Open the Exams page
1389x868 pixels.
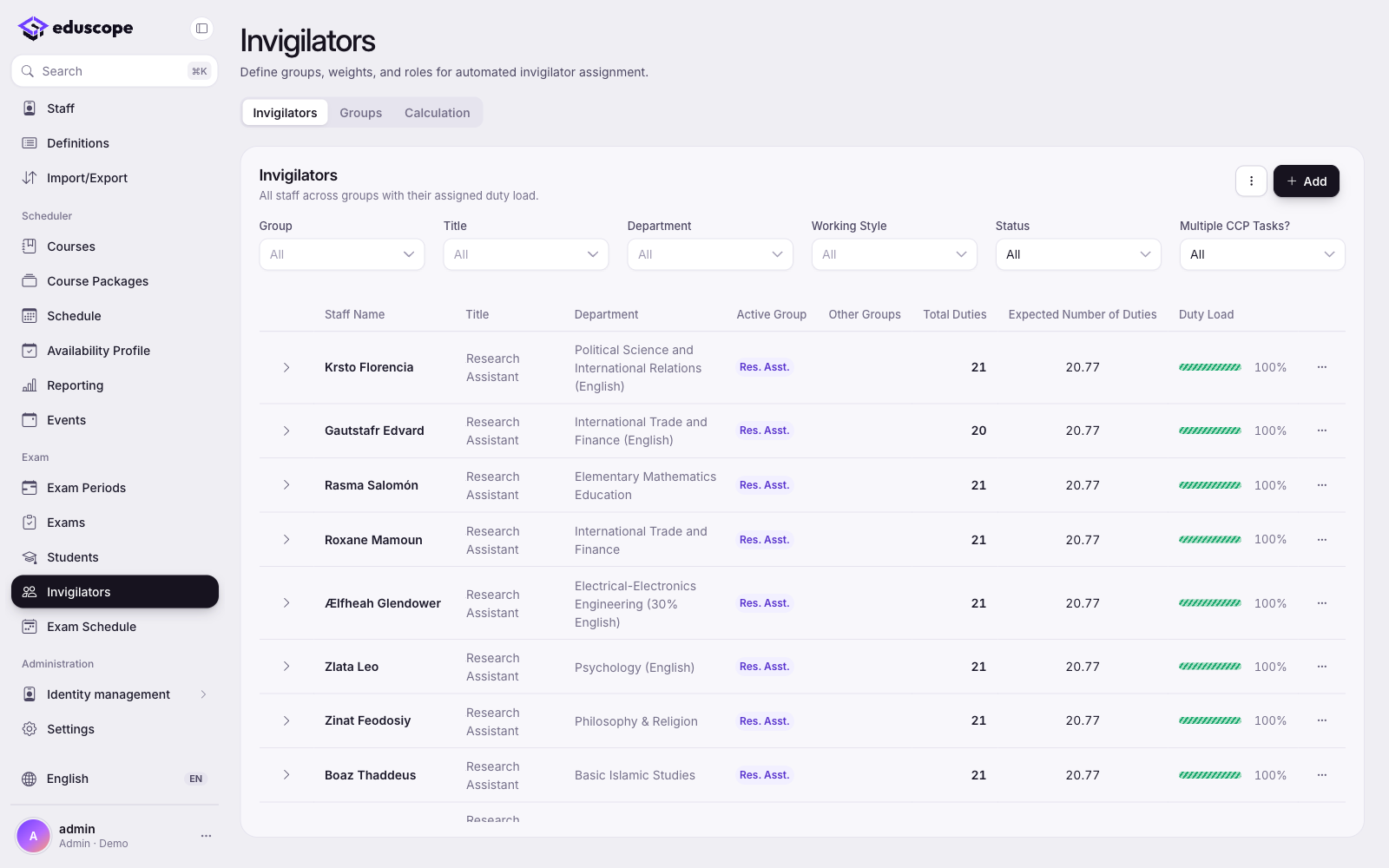click(115, 523)
